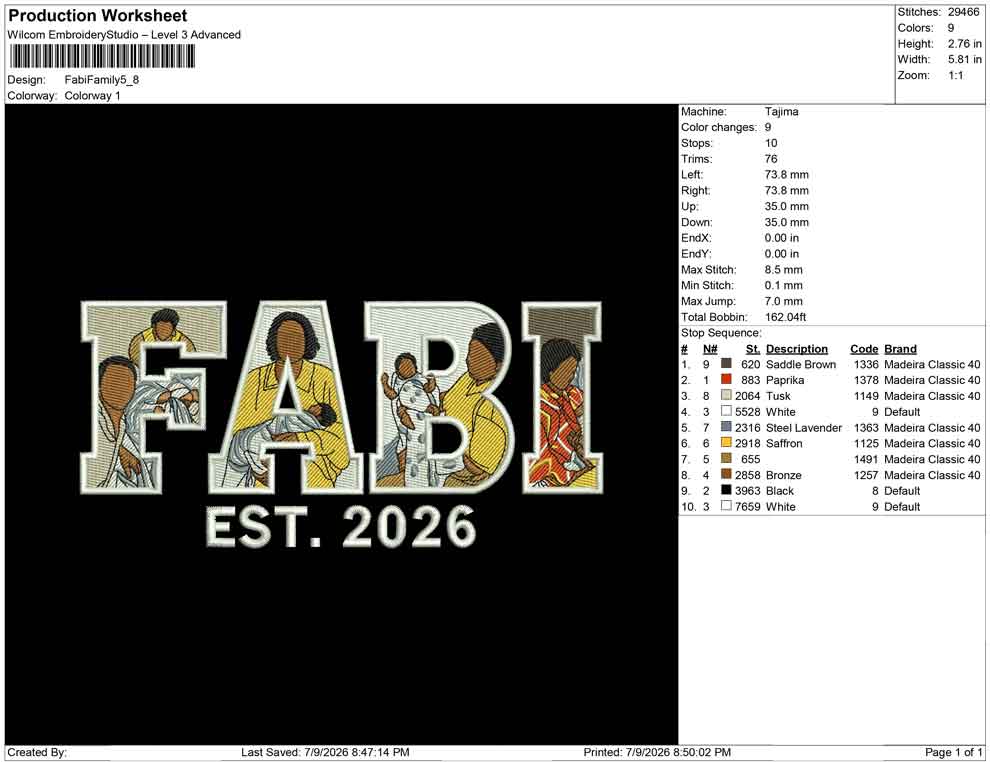Click the Saddle Brown color swatch

pos(726,364)
